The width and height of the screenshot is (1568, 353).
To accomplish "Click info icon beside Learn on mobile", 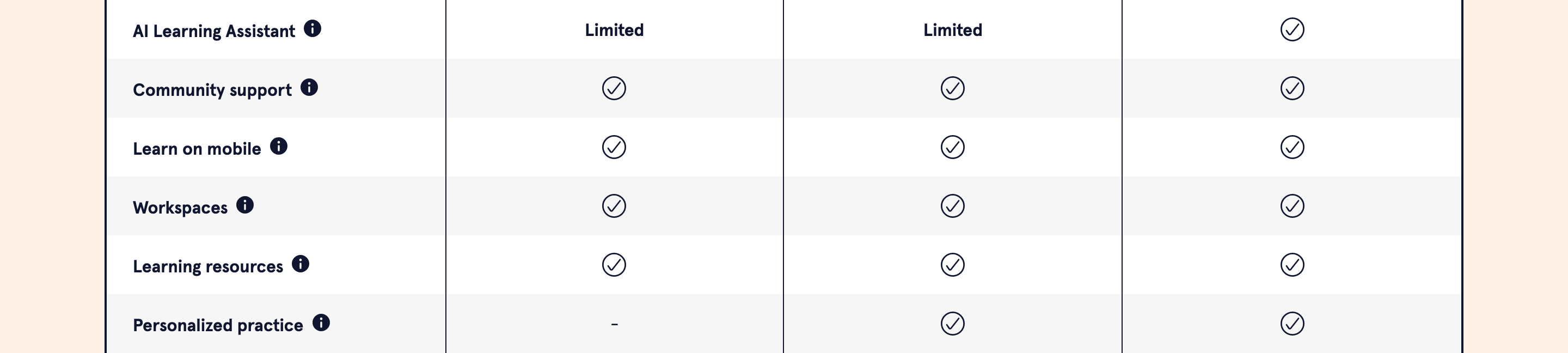I will 279,147.
